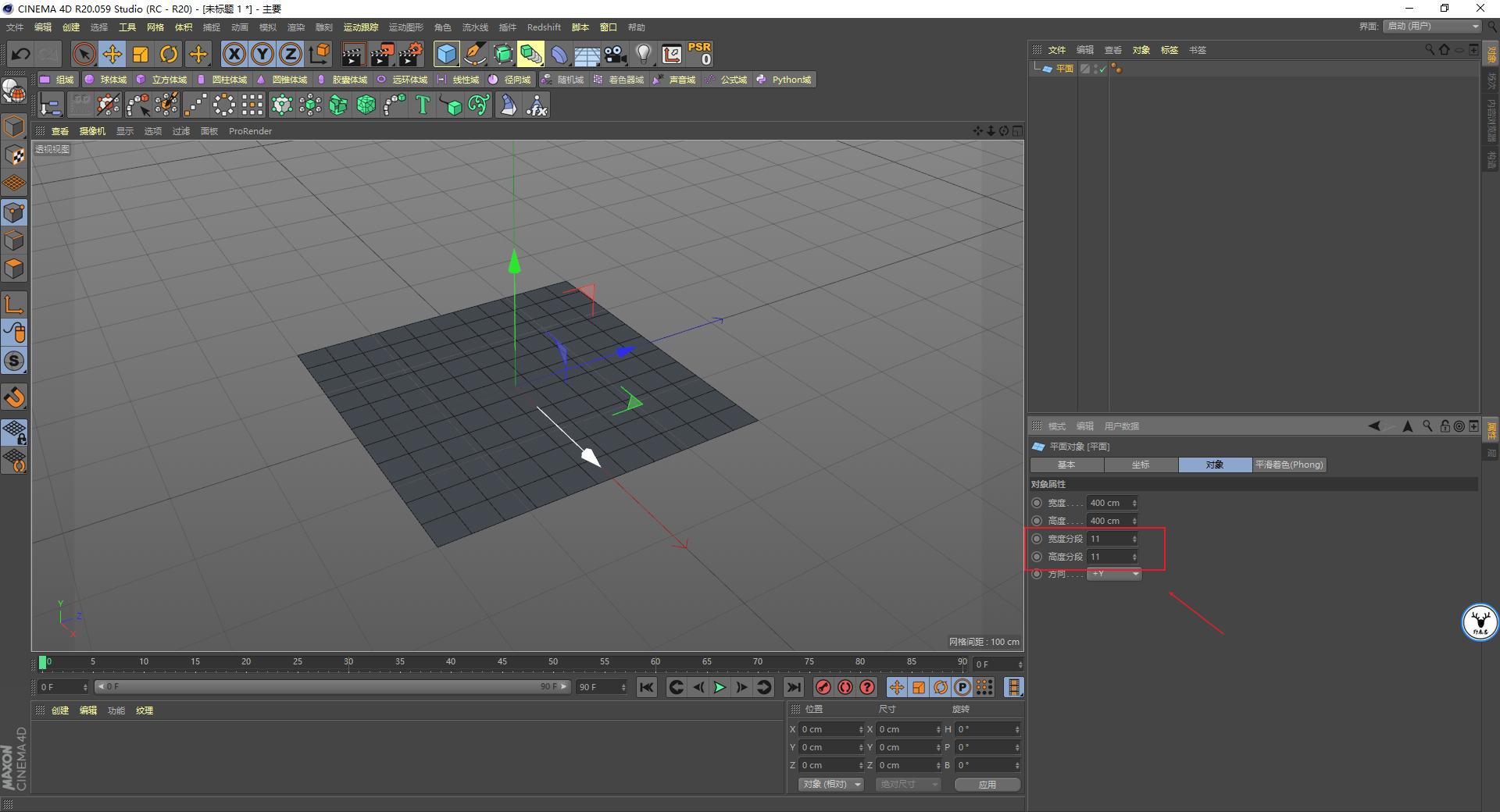Viewport: 1500px width, 812px height.
Task: Click the green Play button
Action: (x=720, y=687)
